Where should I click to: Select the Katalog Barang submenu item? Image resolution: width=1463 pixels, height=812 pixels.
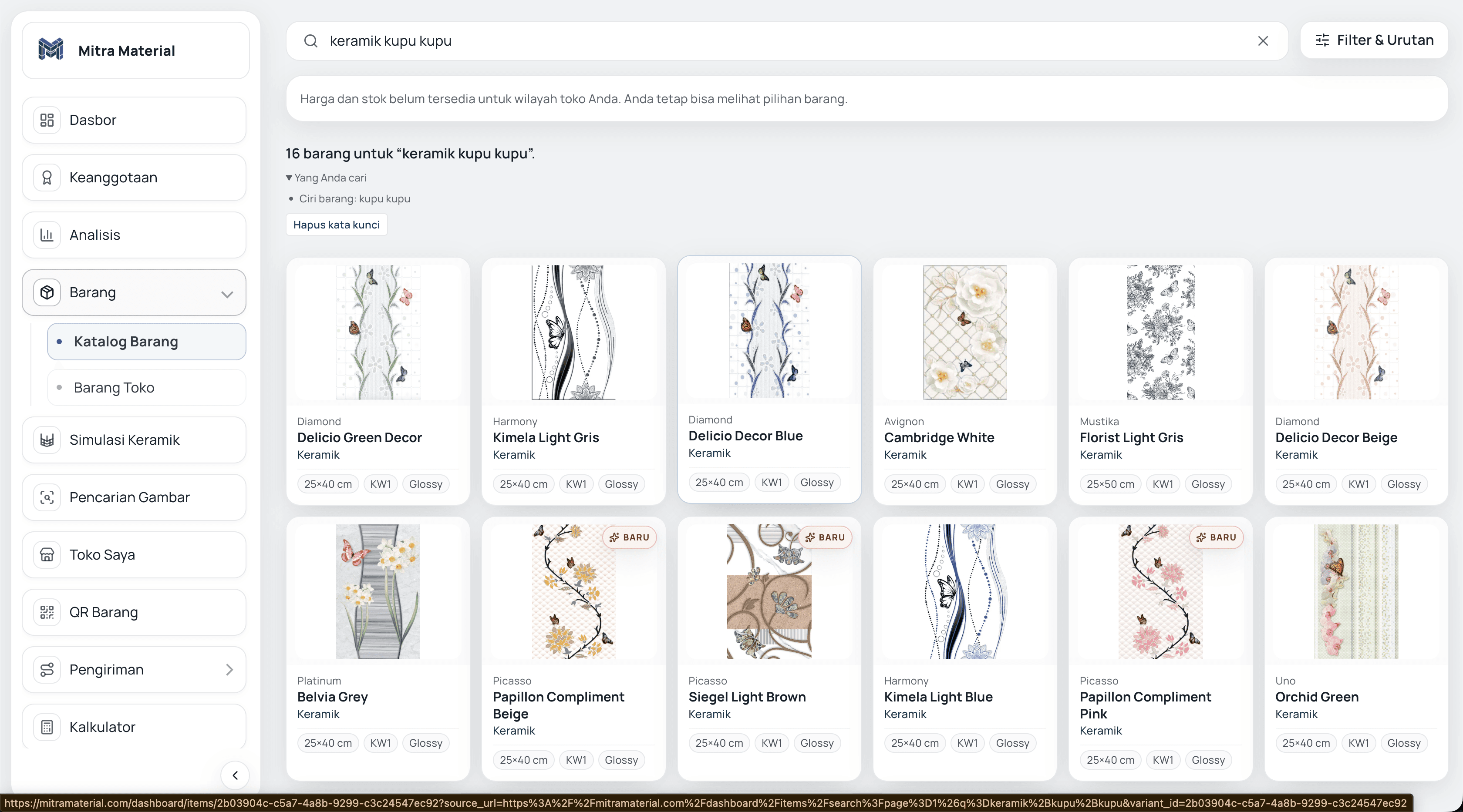pyautogui.click(x=147, y=342)
